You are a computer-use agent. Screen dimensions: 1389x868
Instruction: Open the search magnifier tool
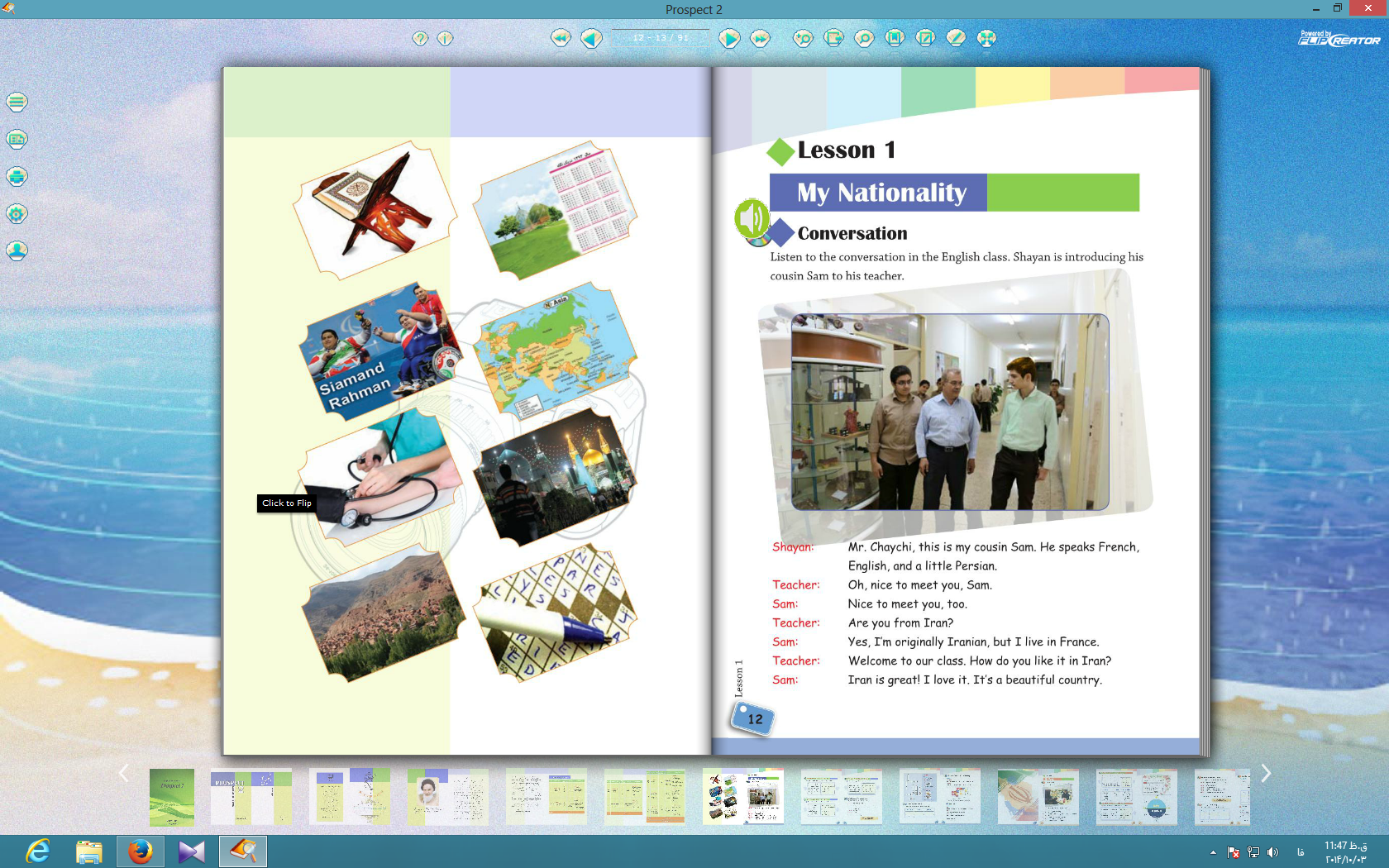click(x=864, y=38)
